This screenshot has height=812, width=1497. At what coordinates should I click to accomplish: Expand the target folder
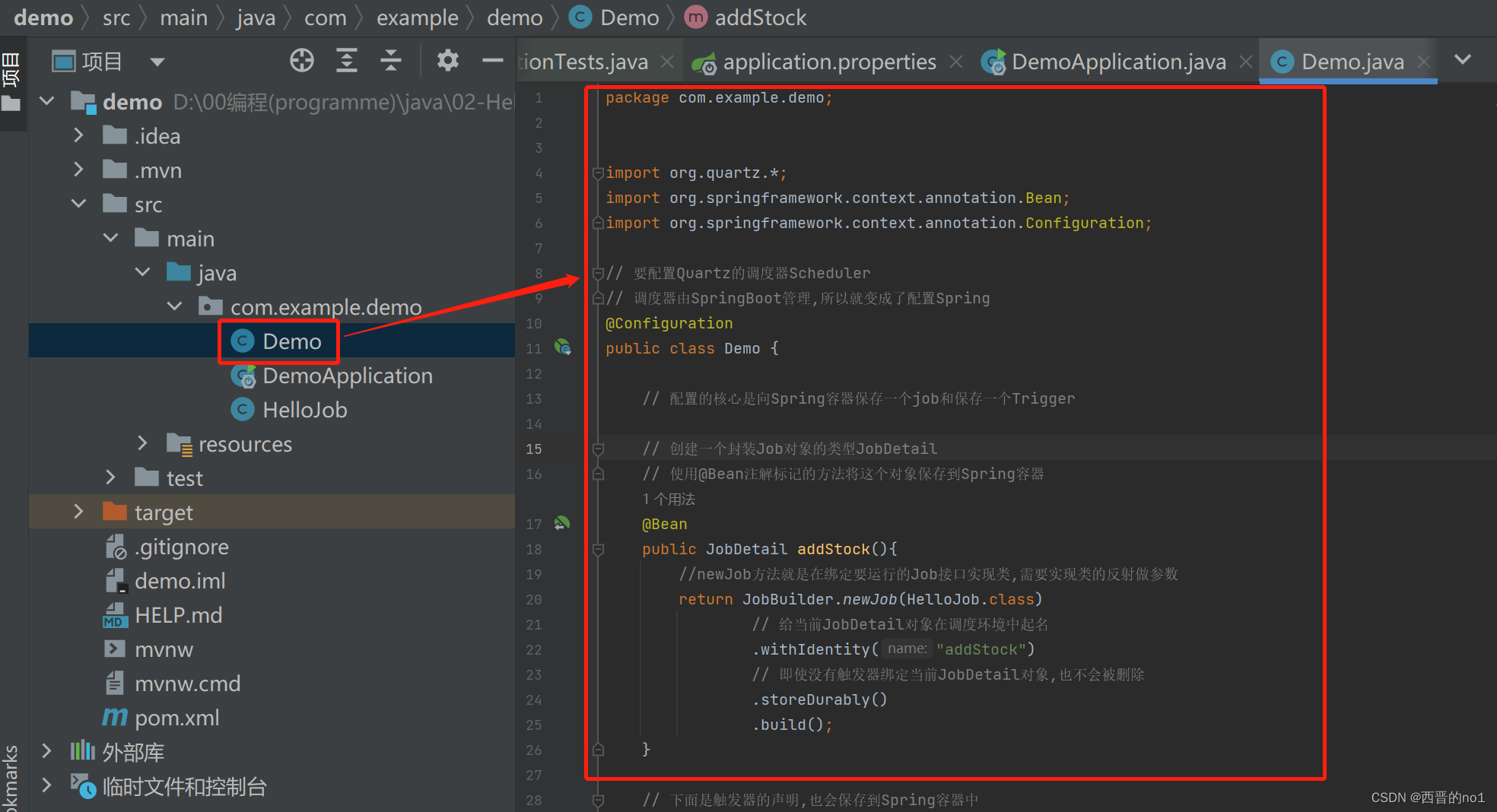tap(78, 512)
